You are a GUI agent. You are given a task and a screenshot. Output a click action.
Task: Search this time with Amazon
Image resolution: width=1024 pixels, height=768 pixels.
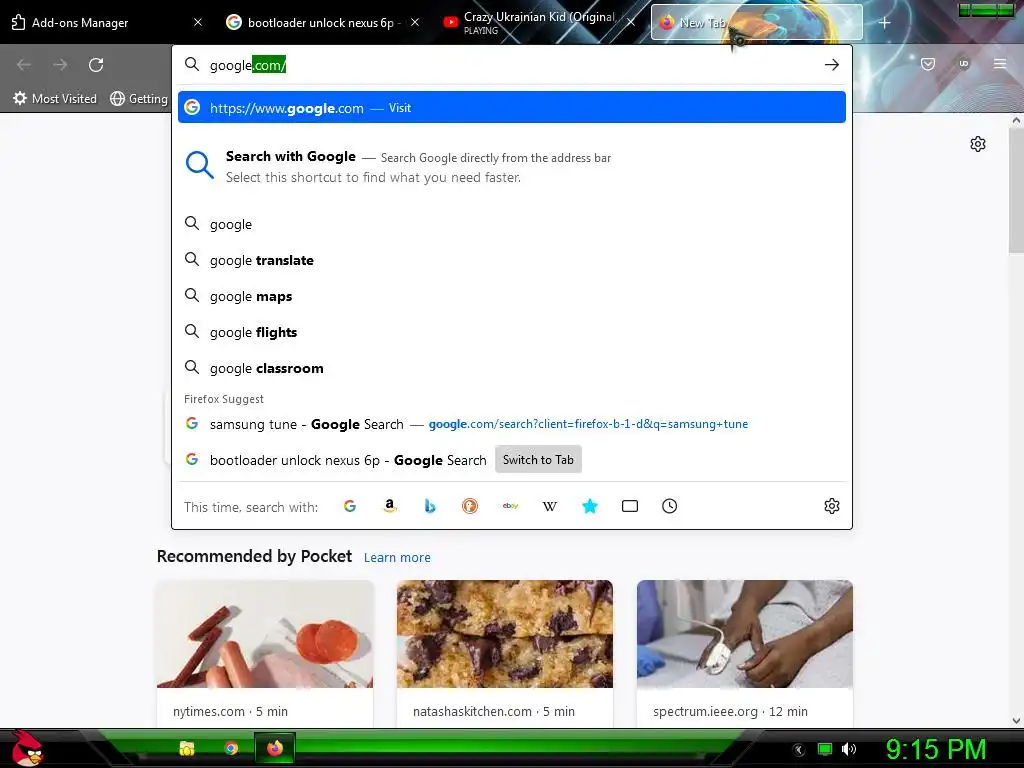tap(390, 506)
